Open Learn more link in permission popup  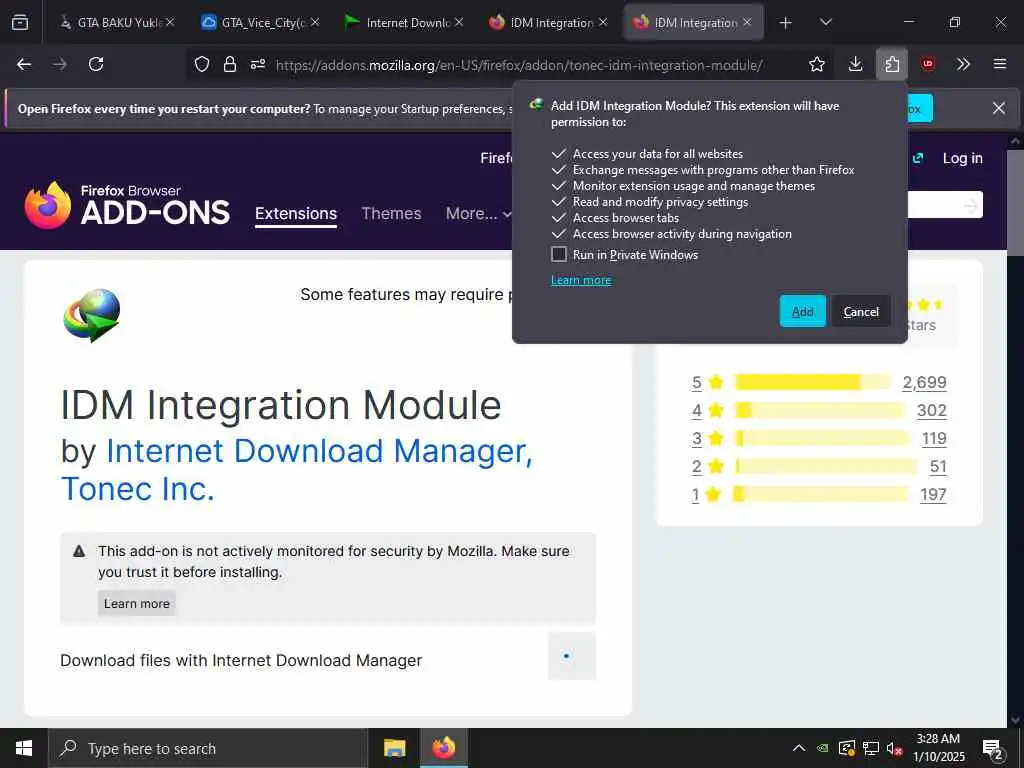[581, 280]
